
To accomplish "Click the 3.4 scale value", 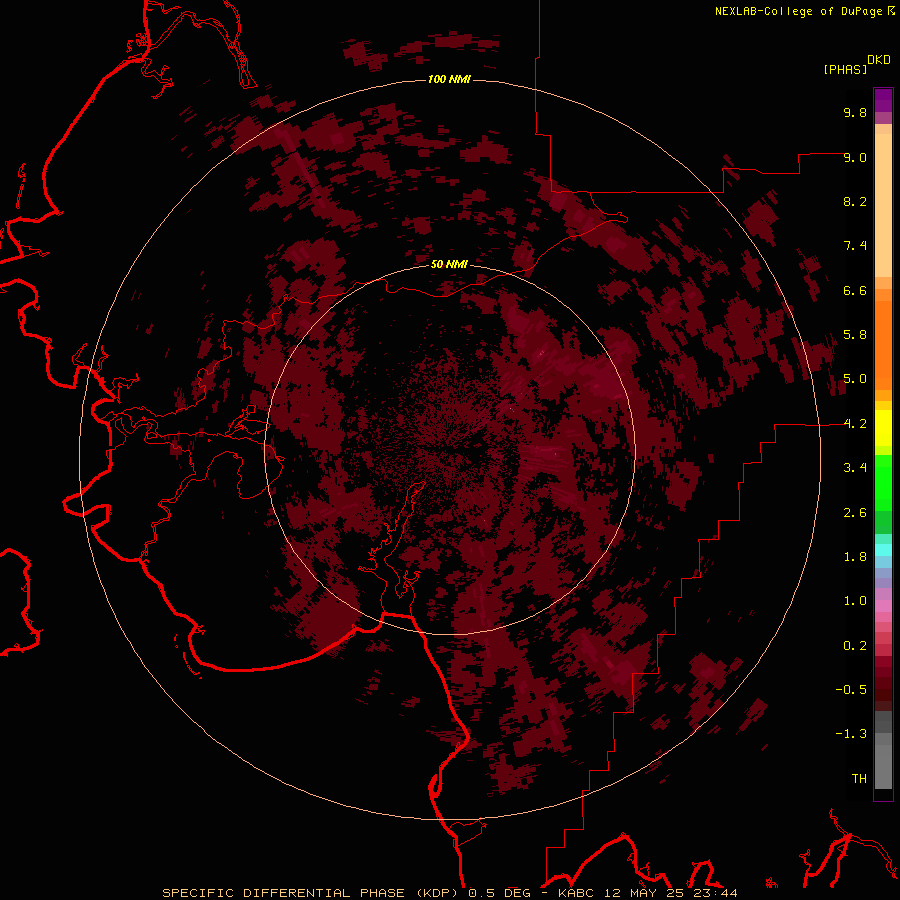I will 855,468.
